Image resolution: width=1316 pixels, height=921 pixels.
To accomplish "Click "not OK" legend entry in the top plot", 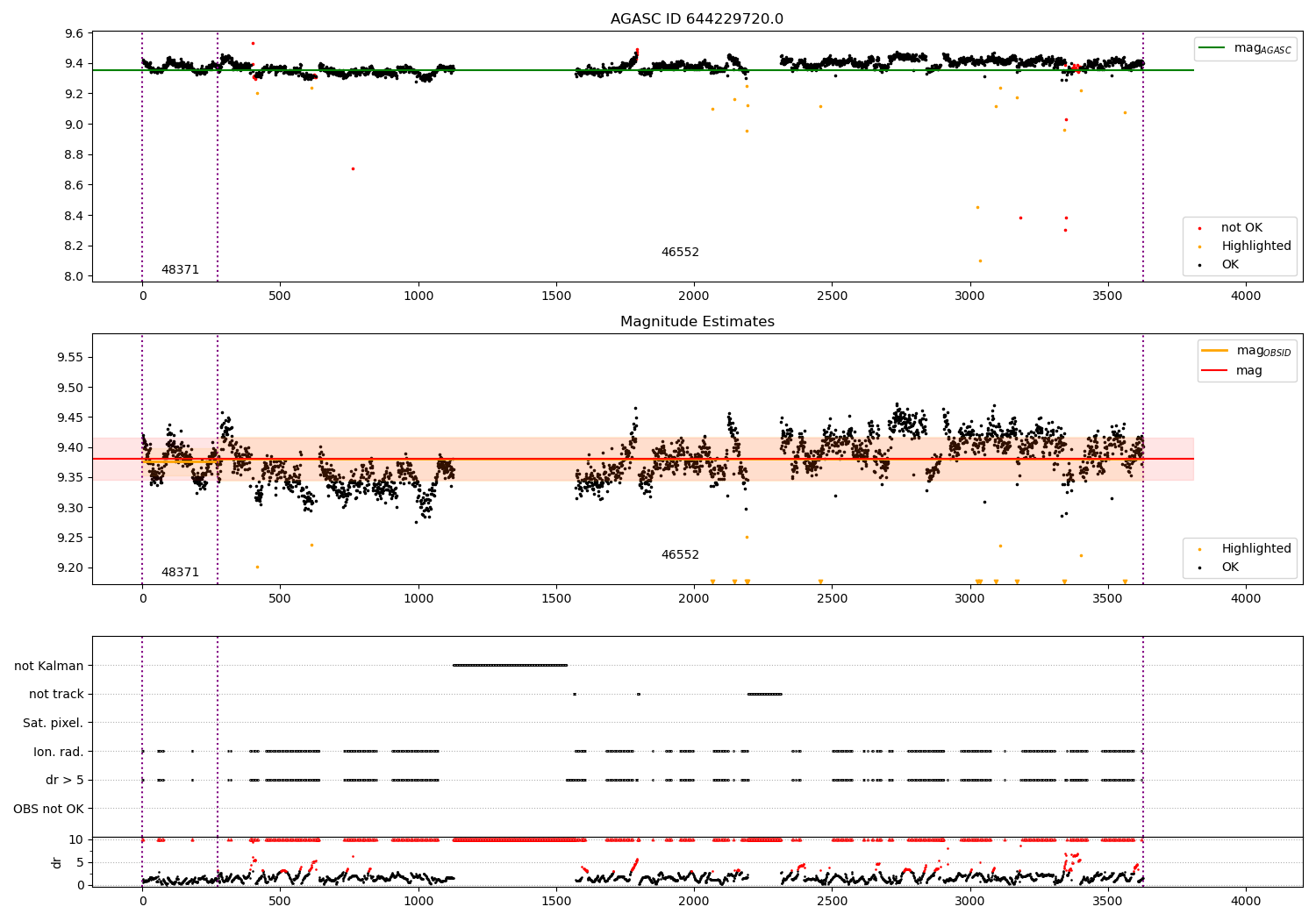I will pos(1241,228).
